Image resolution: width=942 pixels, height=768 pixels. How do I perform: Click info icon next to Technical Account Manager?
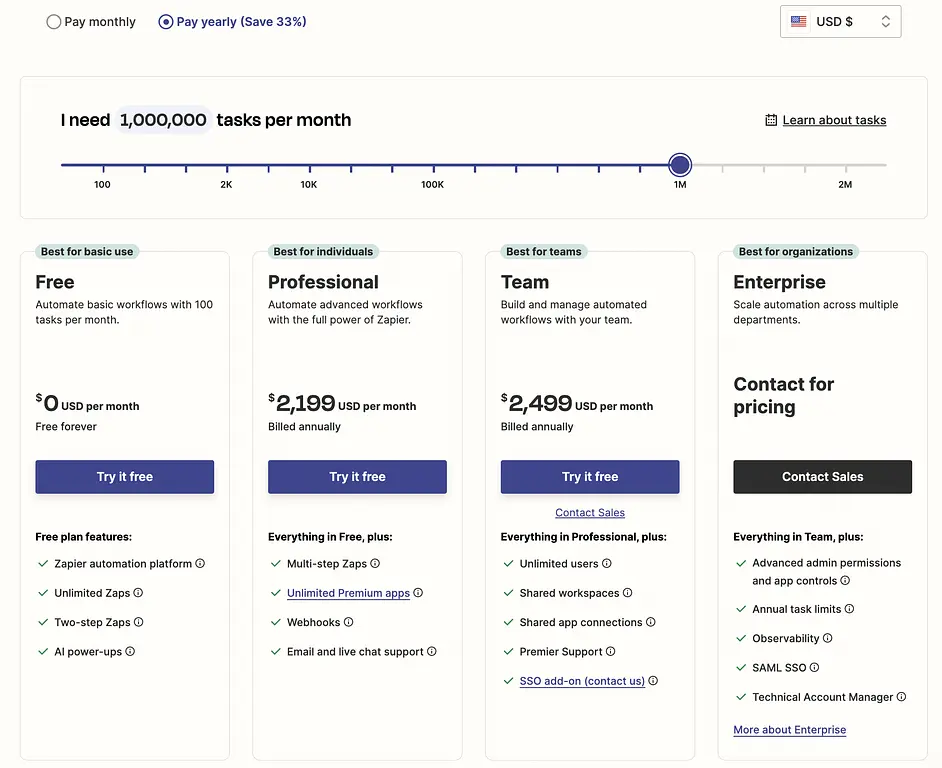coord(901,697)
